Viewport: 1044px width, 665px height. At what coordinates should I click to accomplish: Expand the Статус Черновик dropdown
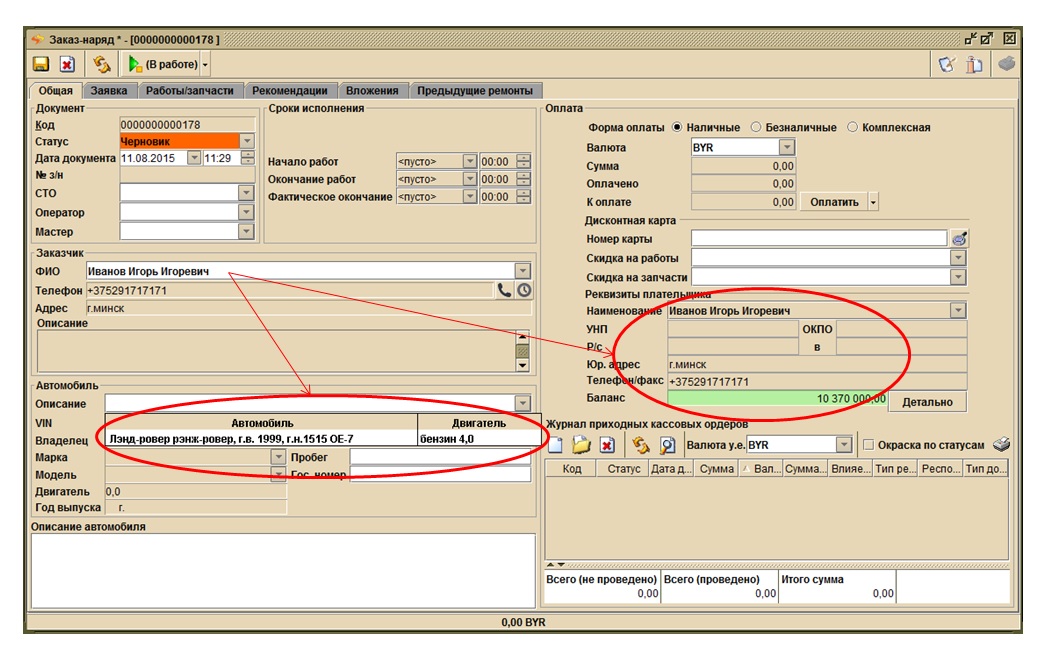click(x=246, y=141)
